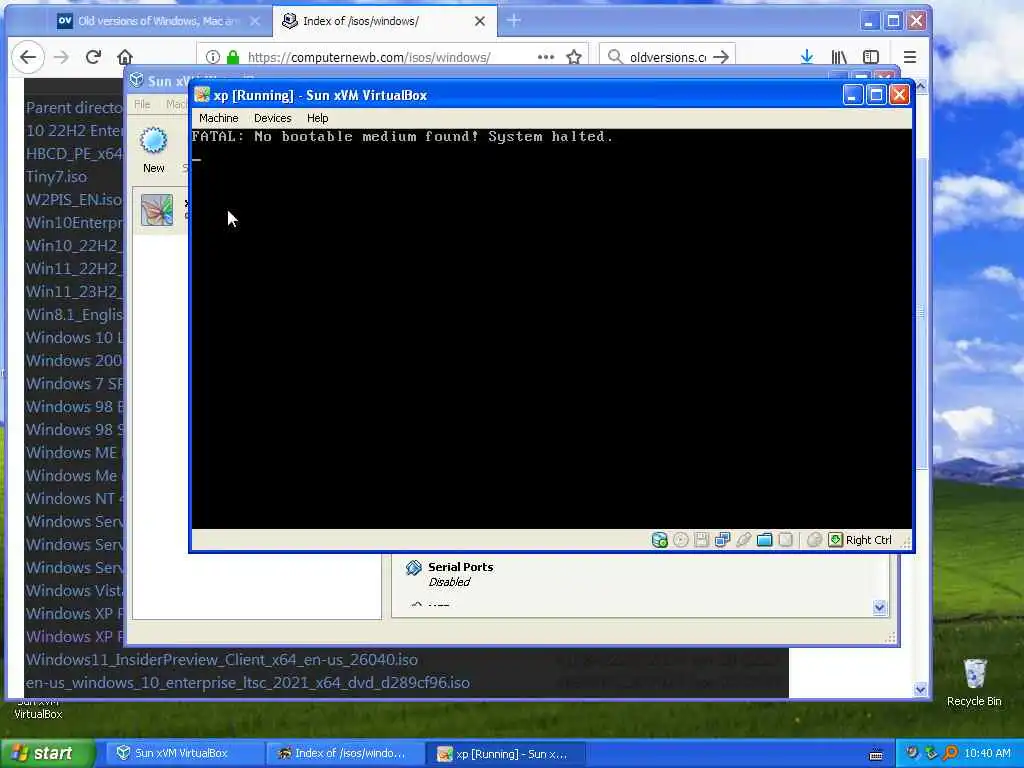This screenshot has height=768, width=1024.
Task: Open Windows11_InsiderPreview_Client_x64 iso link
Action: (221, 660)
